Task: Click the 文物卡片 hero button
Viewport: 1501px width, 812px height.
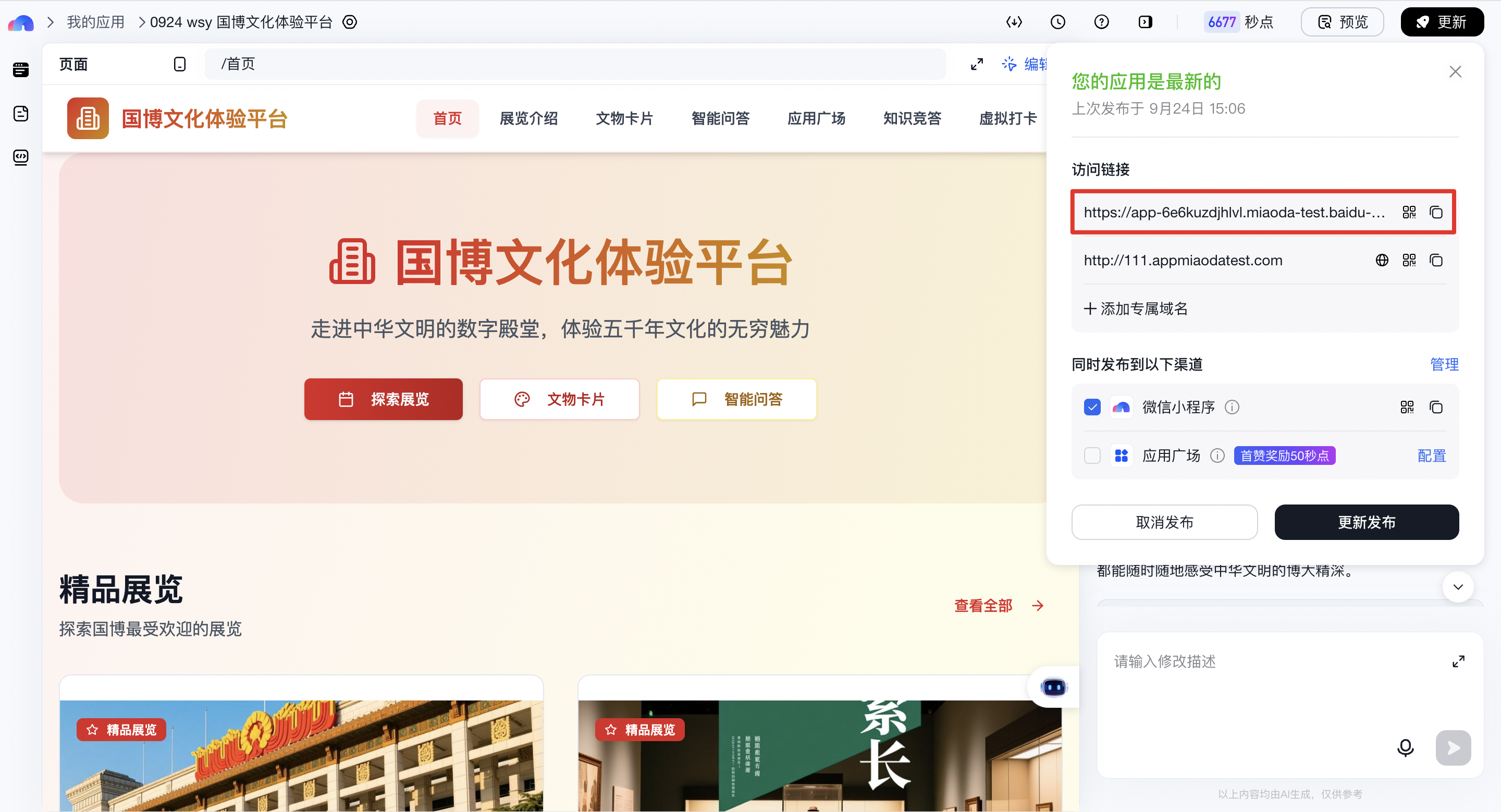Action: tap(559, 399)
